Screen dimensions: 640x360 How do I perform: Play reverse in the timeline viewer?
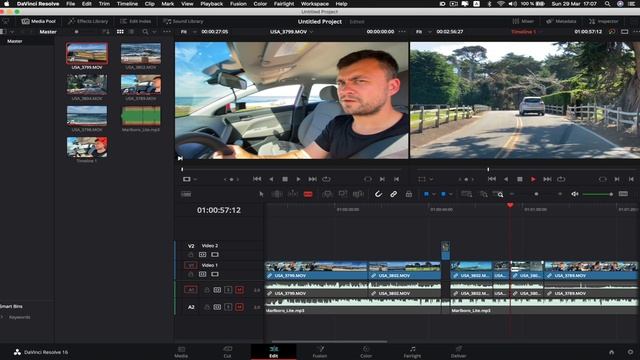(506, 179)
